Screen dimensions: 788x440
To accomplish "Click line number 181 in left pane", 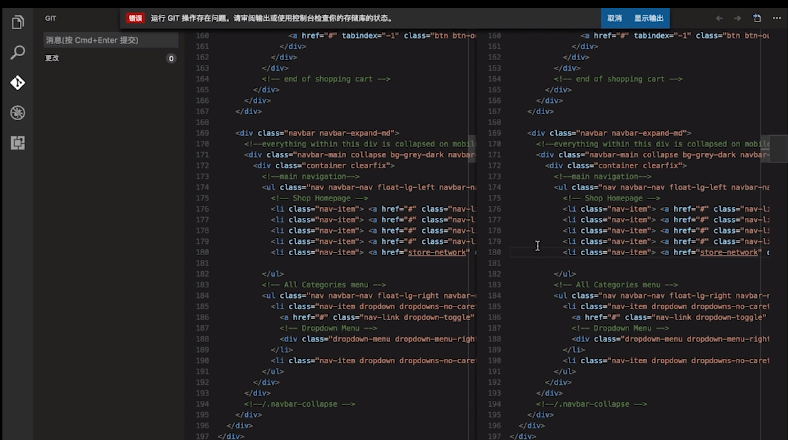I will [202, 263].
